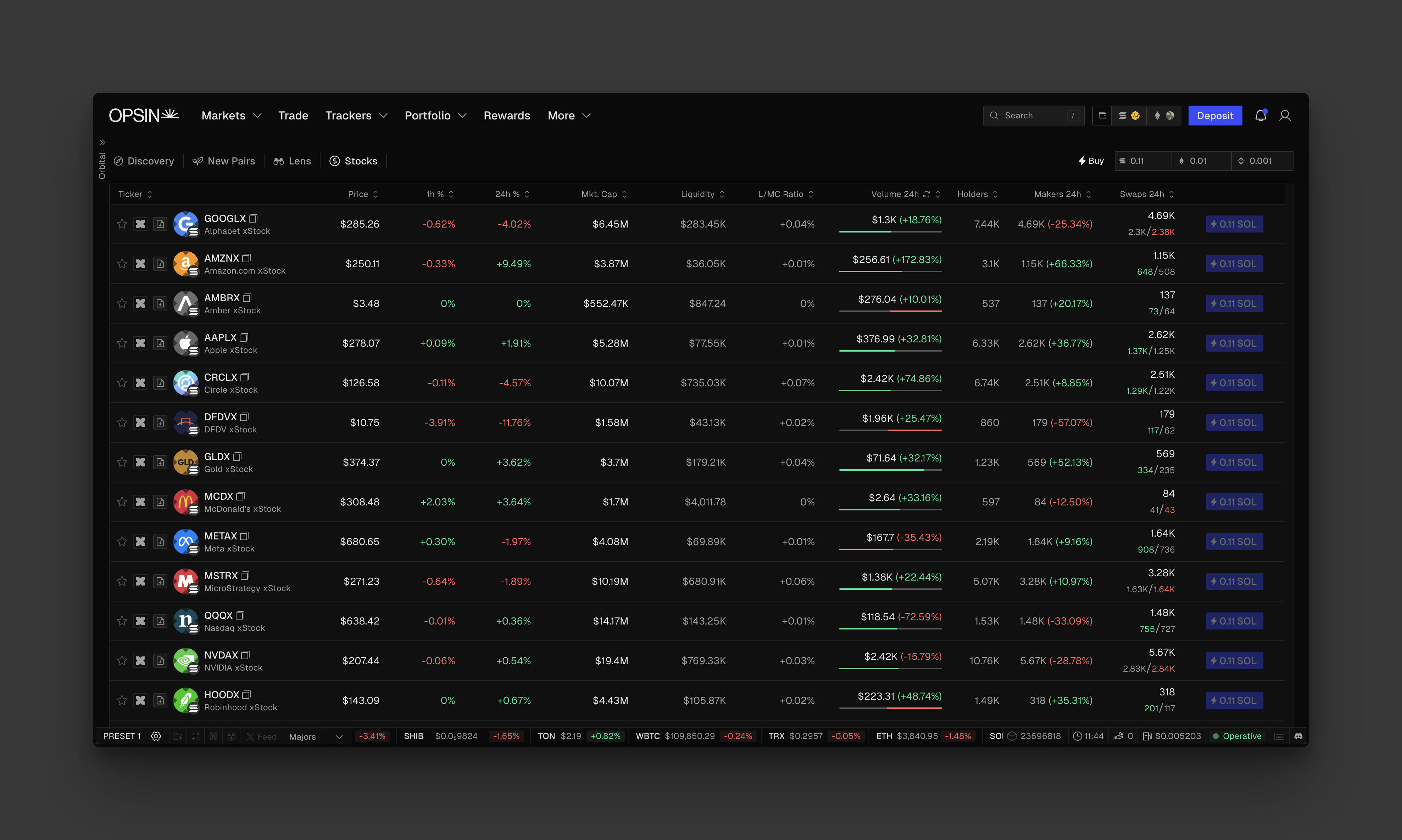Click the document icon beside AMZNX

[160, 264]
